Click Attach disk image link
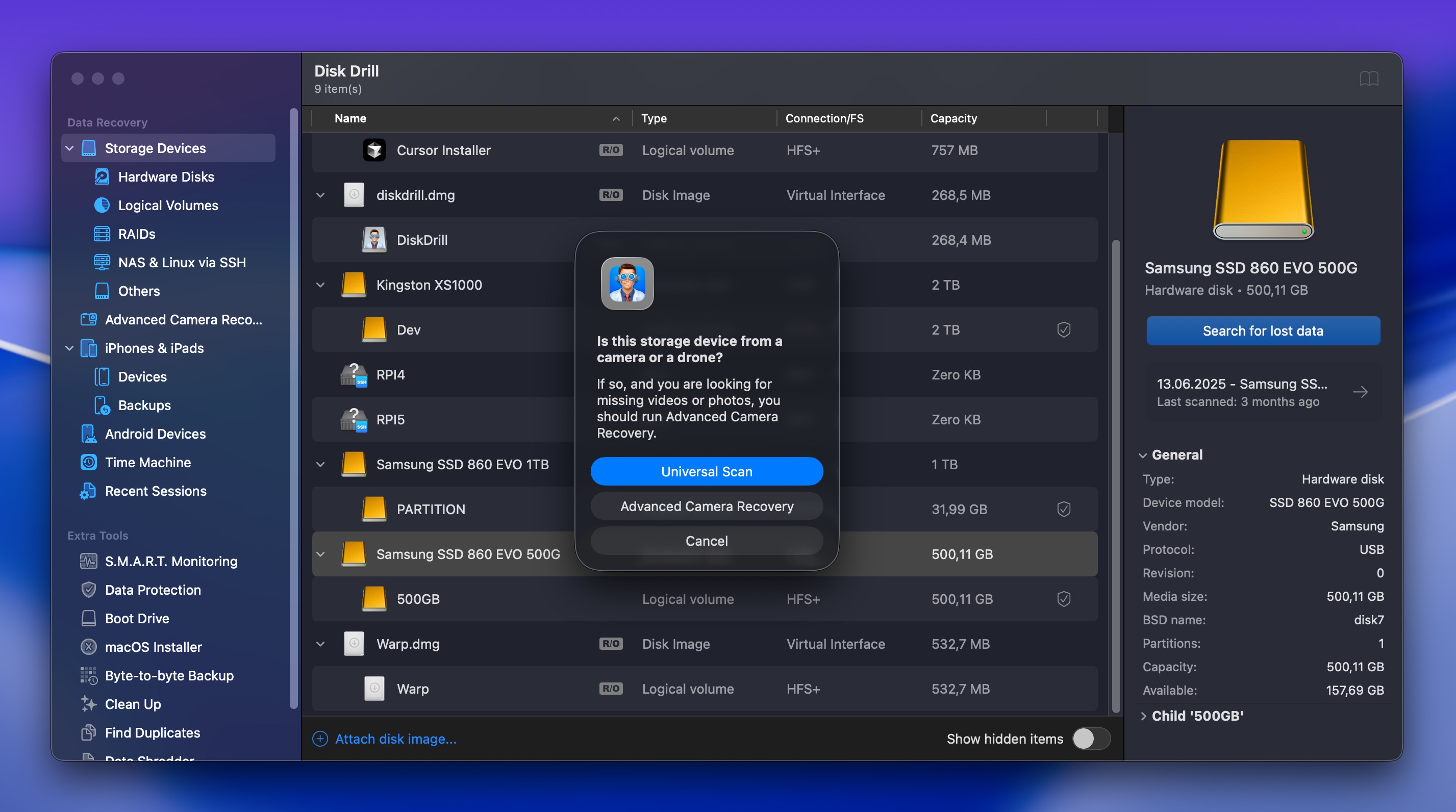The width and height of the screenshot is (1456, 812). coord(395,739)
